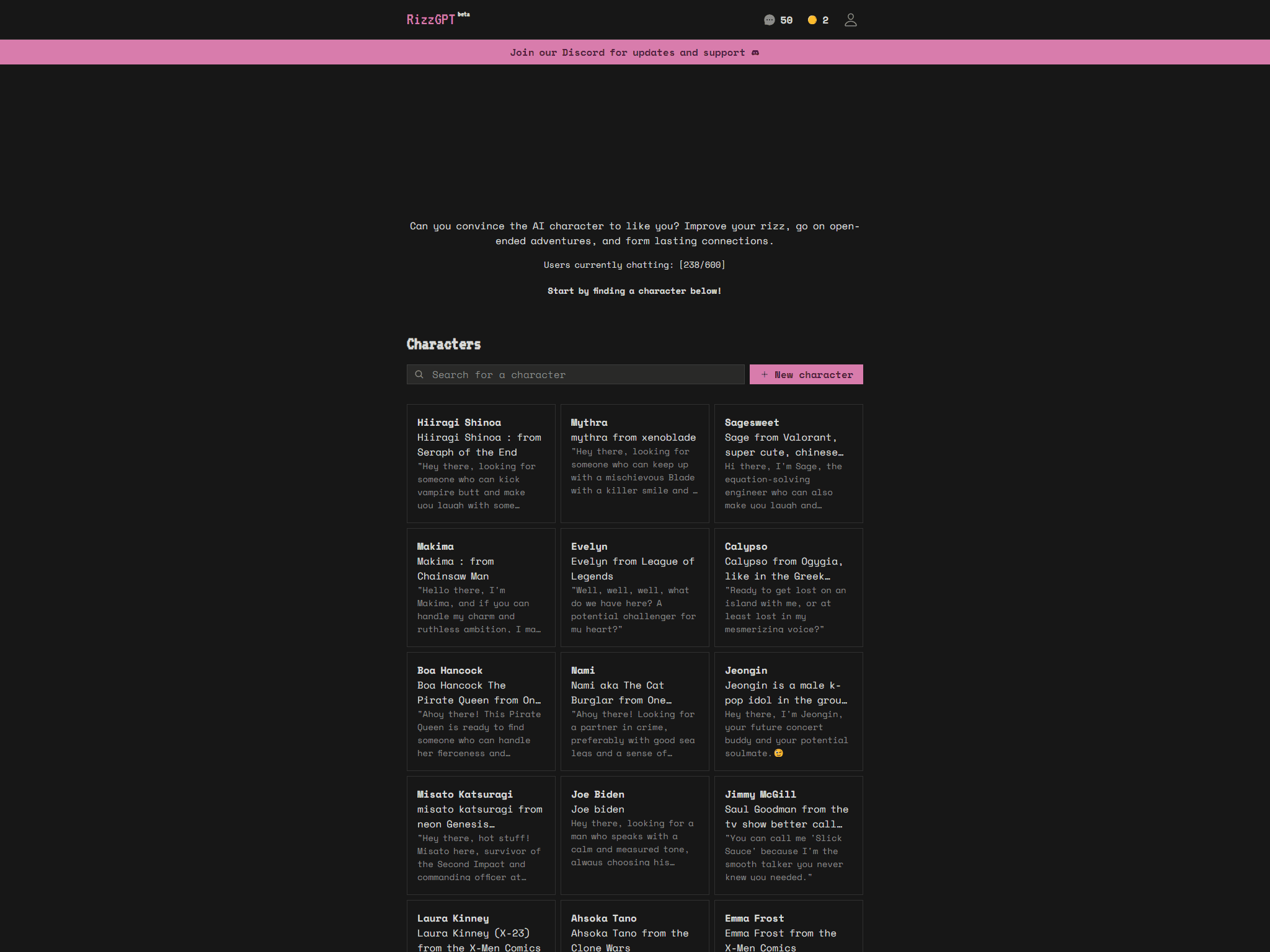Open the Jeongin character card
The width and height of the screenshot is (1270, 952).
[789, 712]
